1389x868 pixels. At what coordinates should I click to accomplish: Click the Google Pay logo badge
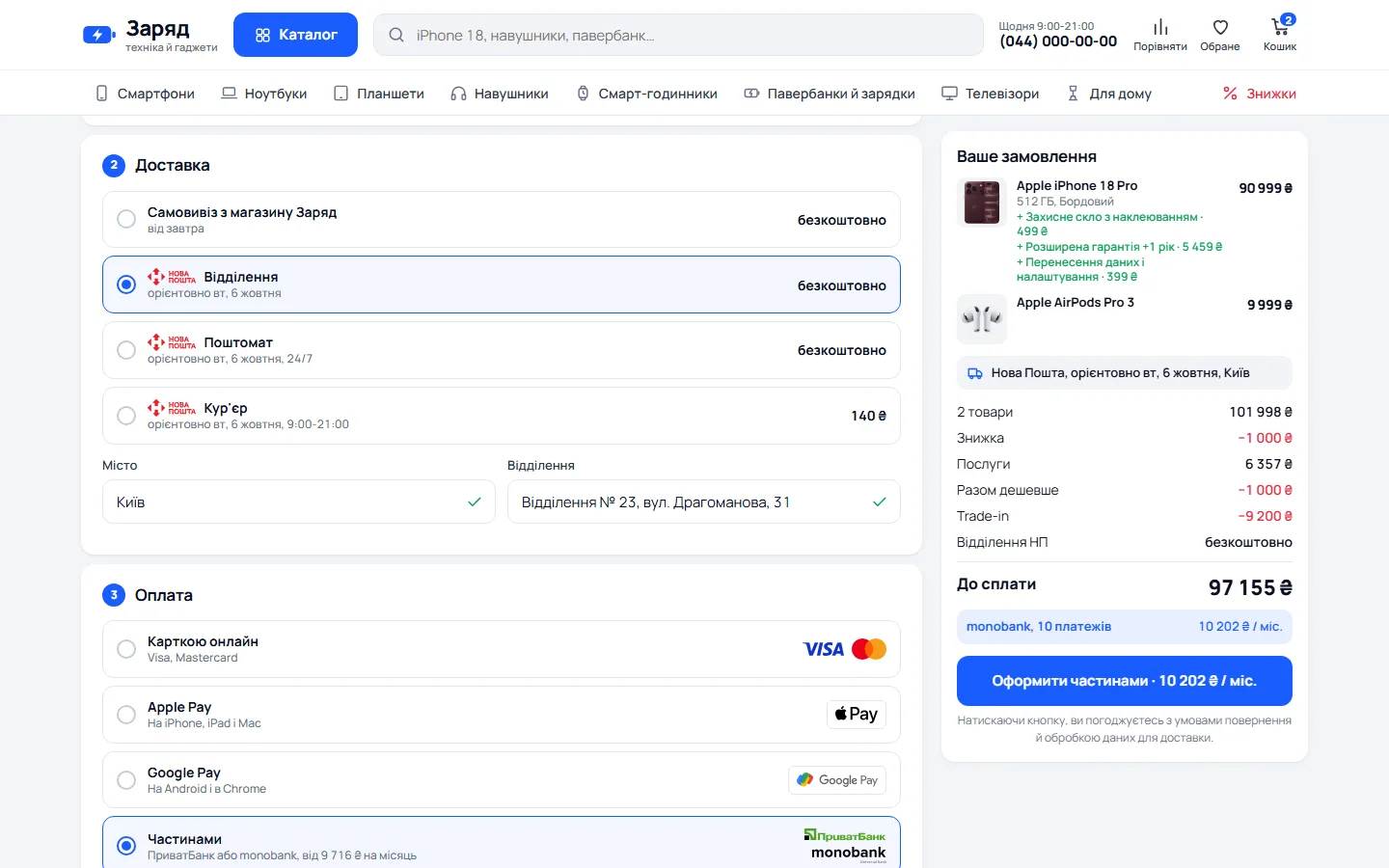point(837,780)
